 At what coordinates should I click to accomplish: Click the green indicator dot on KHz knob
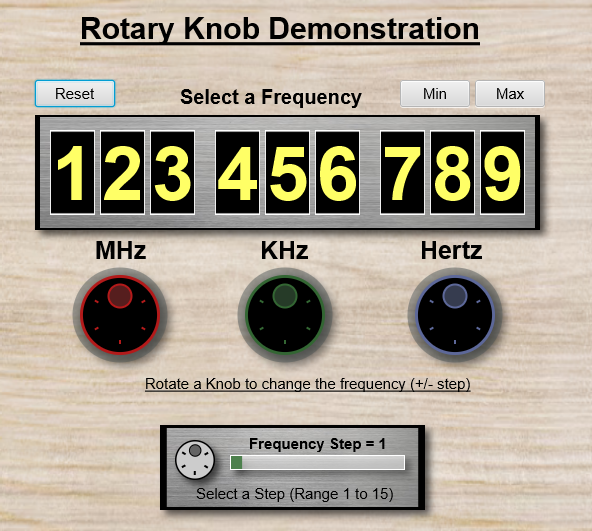point(285,296)
